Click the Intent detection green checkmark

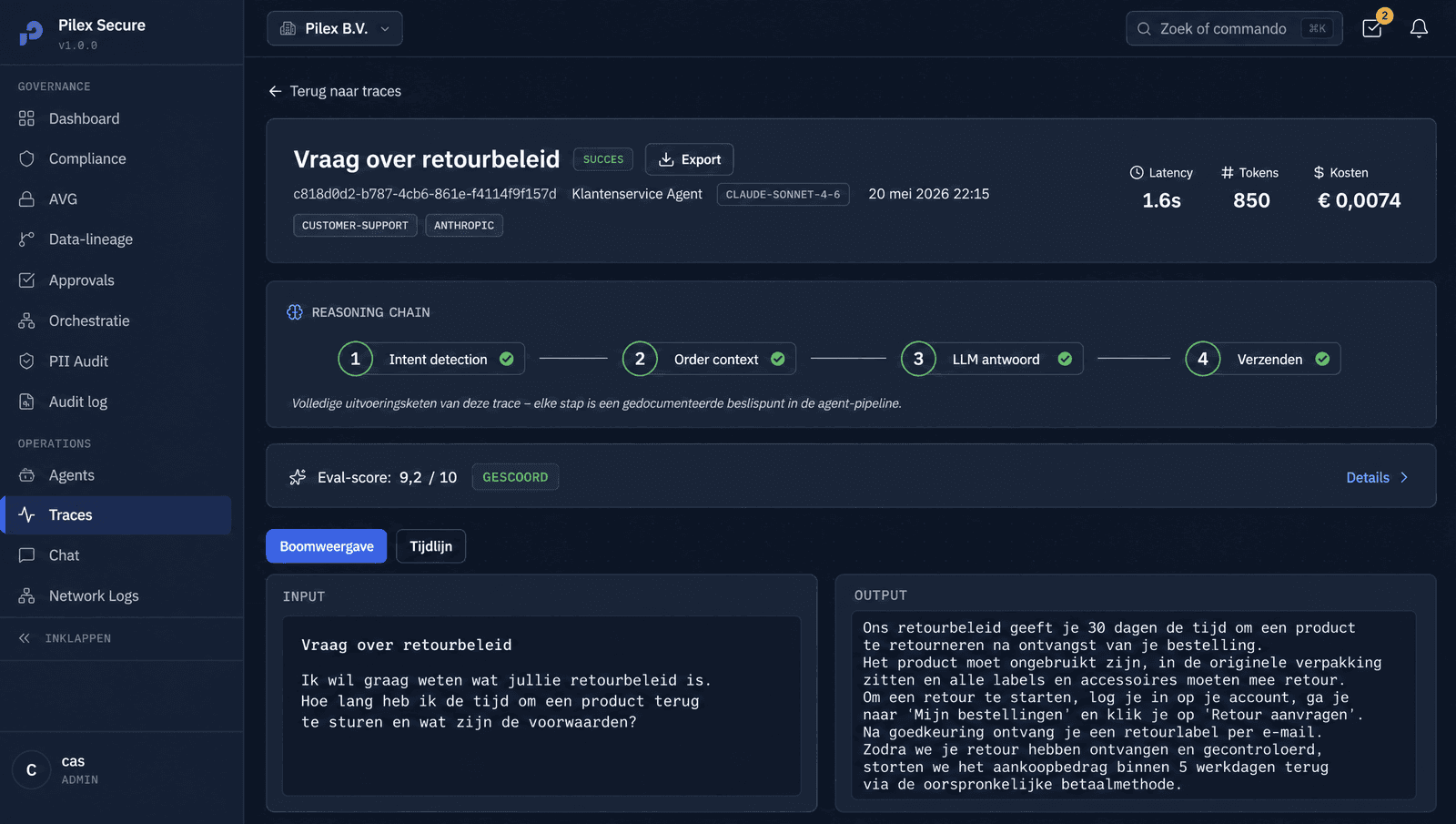[x=507, y=360]
